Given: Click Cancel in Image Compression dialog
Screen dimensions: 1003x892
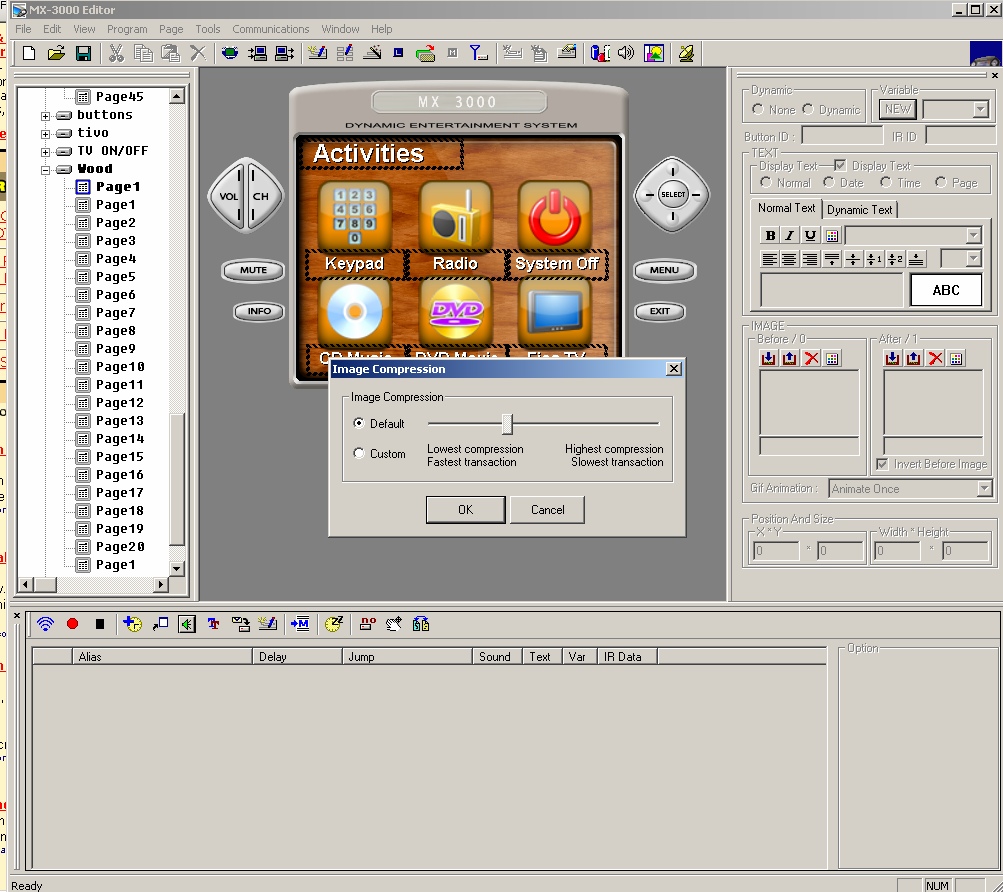Looking at the screenshot, I should click(548, 509).
